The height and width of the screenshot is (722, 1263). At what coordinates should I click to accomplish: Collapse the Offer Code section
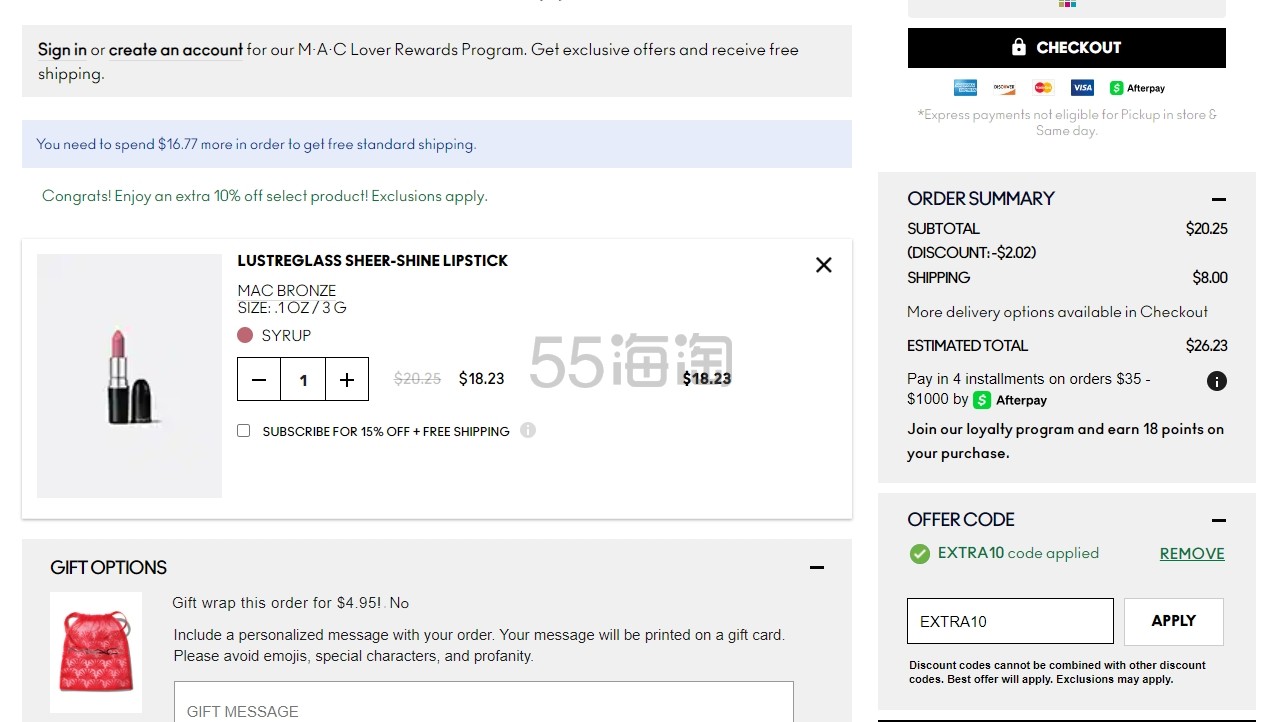click(1217, 520)
